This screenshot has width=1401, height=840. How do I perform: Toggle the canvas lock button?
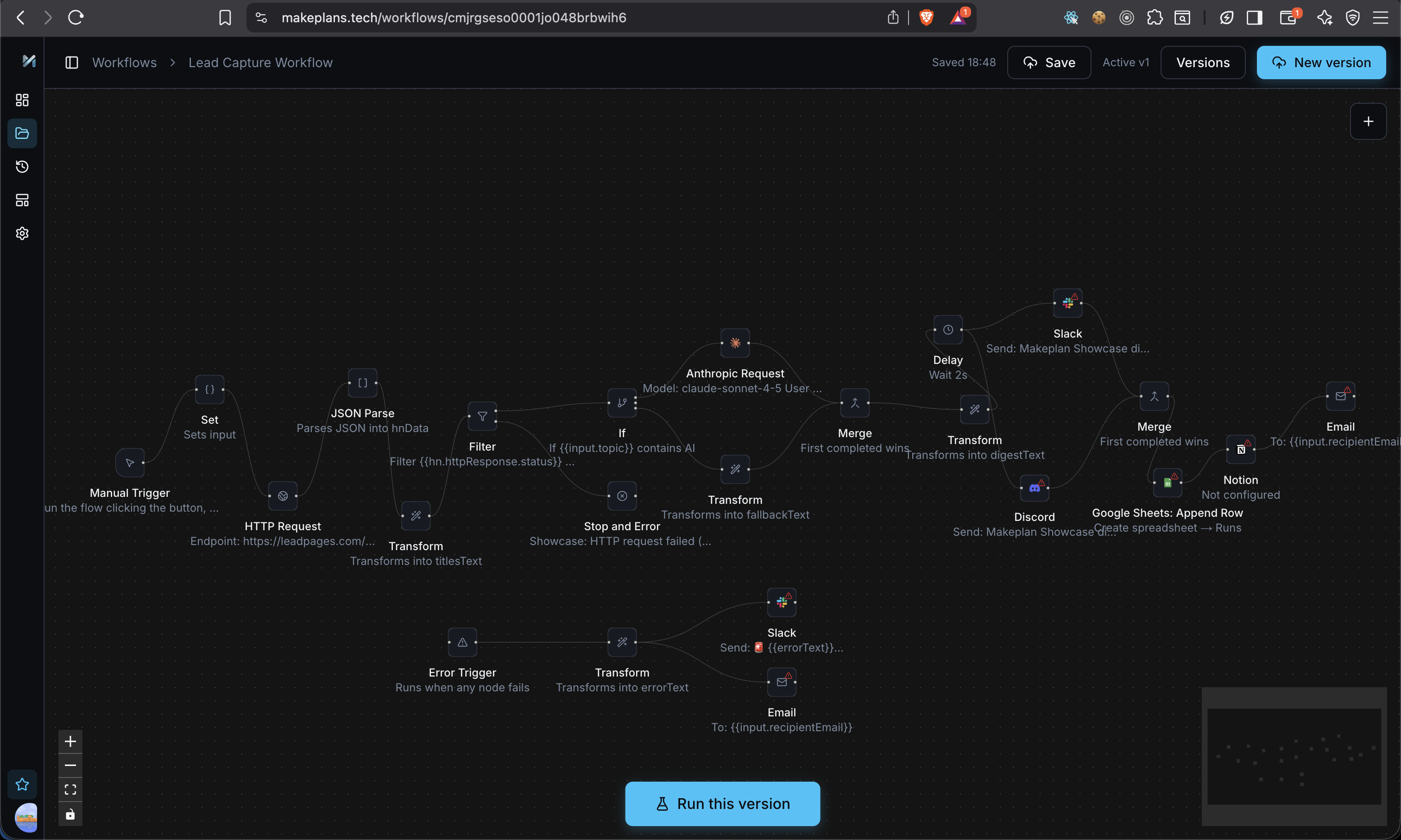70,814
